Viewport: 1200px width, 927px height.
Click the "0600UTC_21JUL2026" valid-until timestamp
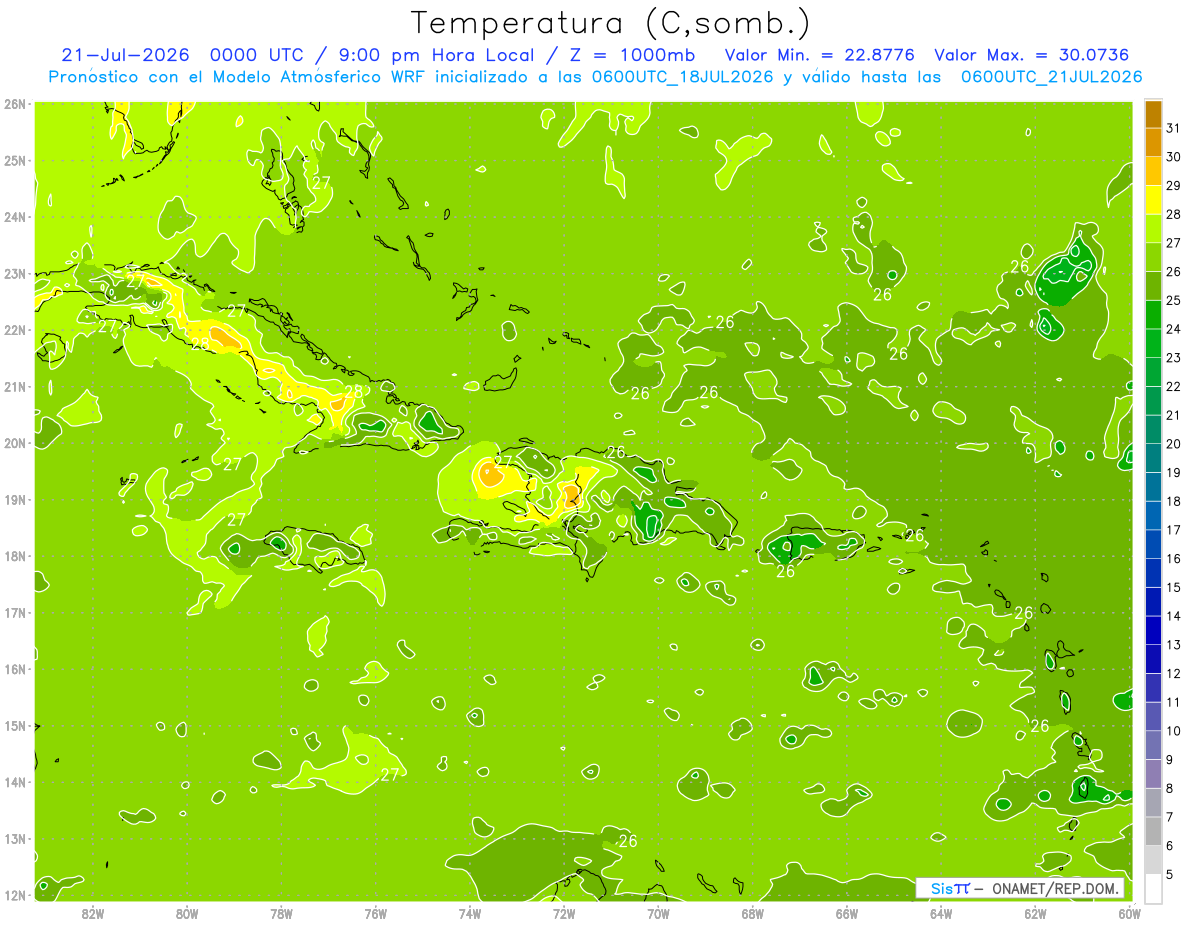tap(1051, 77)
